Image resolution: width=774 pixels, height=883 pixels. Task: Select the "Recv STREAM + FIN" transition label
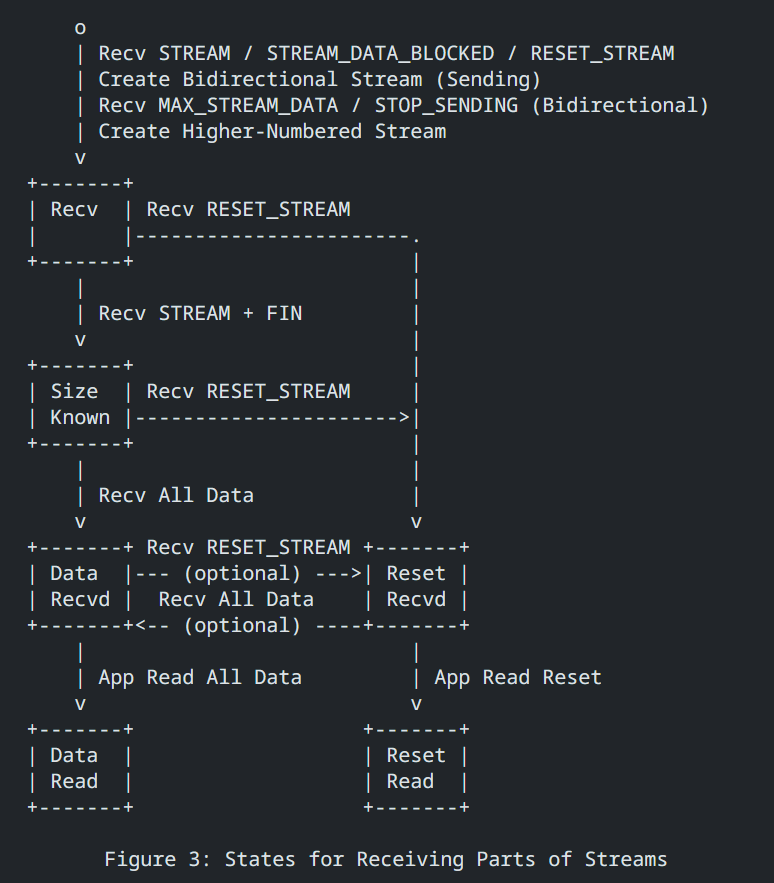(200, 313)
